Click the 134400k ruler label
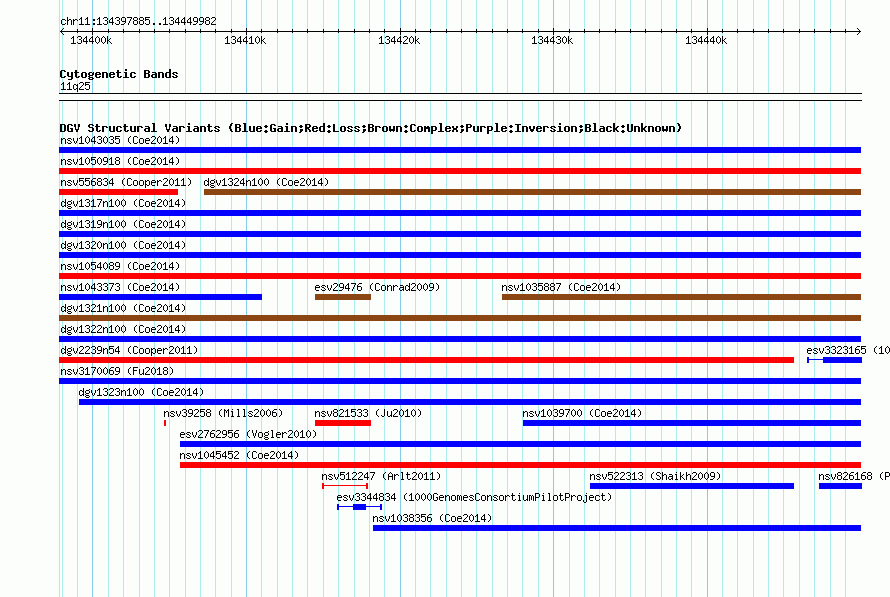 (91, 40)
